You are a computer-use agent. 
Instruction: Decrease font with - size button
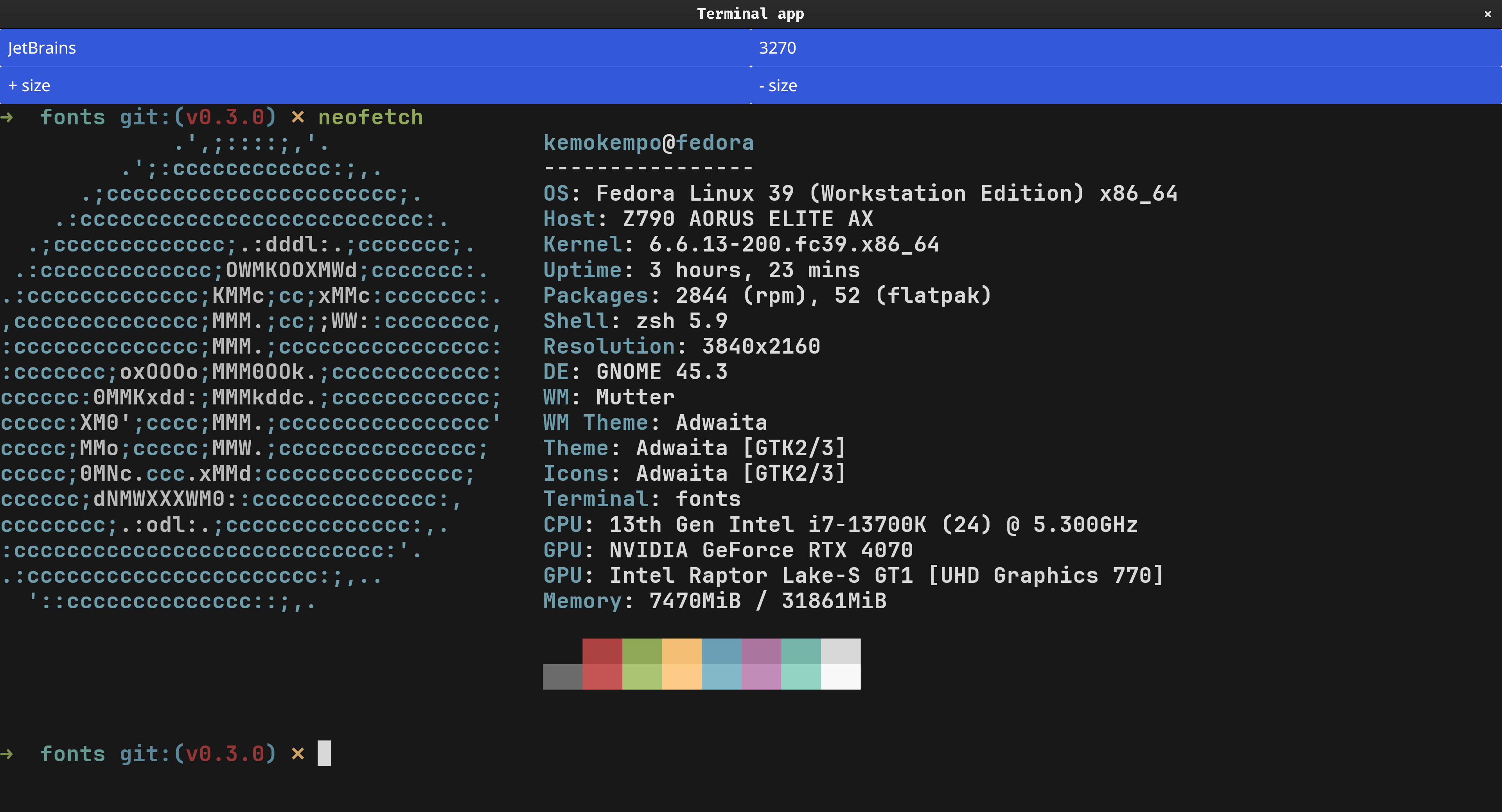(x=1126, y=86)
